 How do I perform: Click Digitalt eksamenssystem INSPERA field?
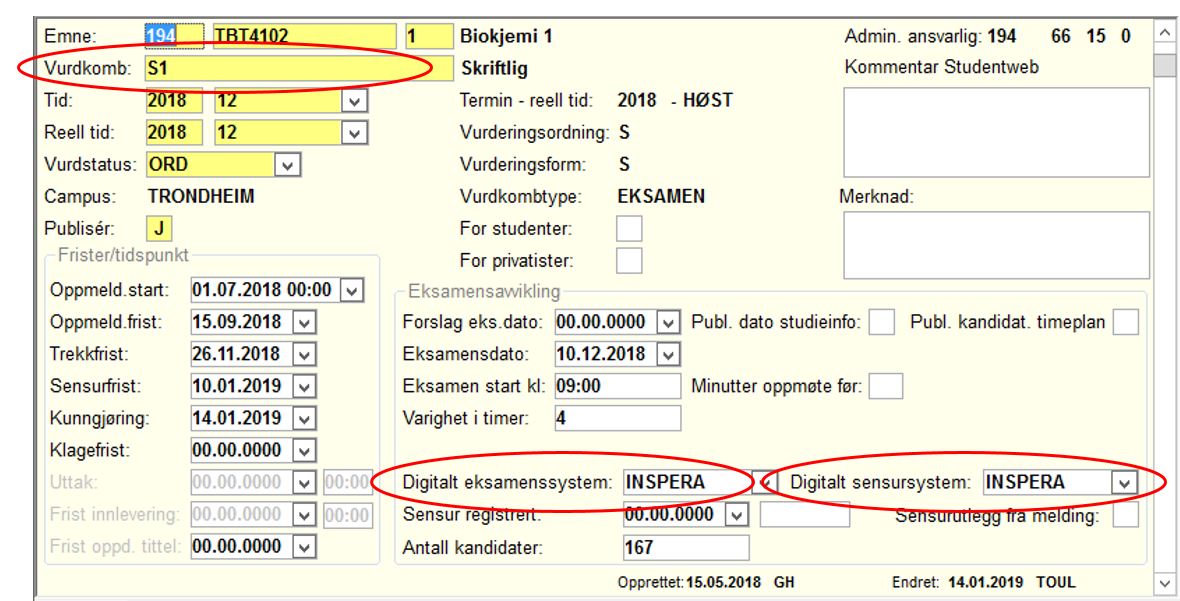coord(687,482)
